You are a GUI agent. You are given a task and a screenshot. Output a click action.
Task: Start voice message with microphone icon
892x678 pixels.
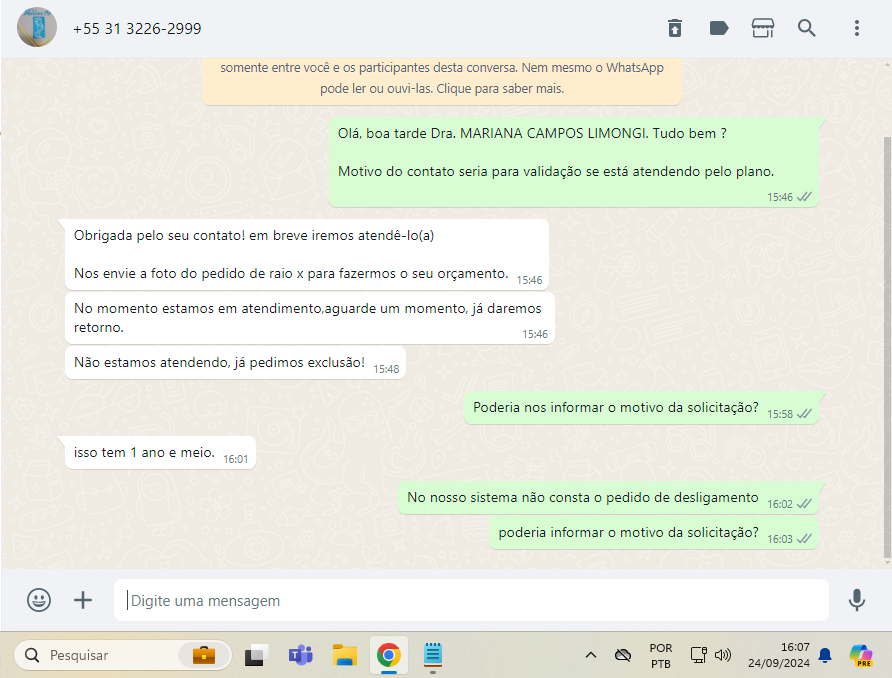857,600
